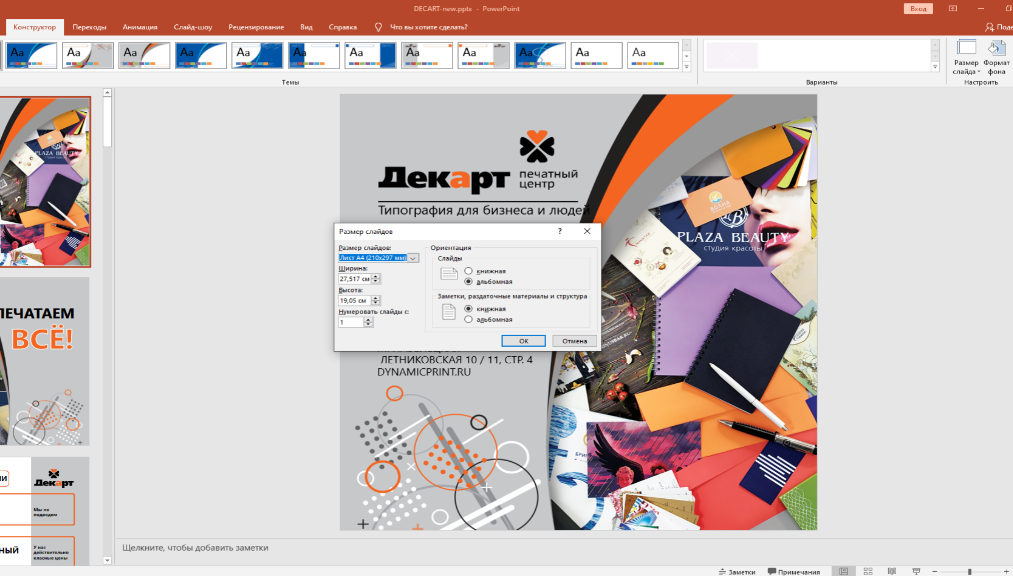Set альбомная orientation for notes and handouts
This screenshot has width=1013, height=576.
point(467,319)
